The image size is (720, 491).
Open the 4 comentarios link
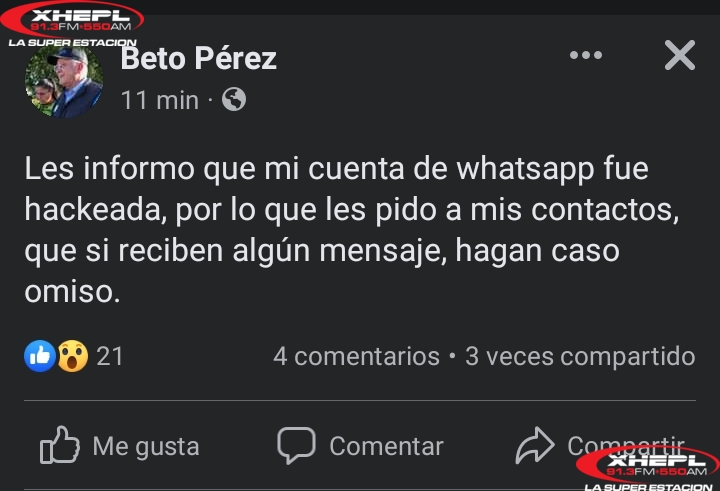pyautogui.click(x=356, y=356)
